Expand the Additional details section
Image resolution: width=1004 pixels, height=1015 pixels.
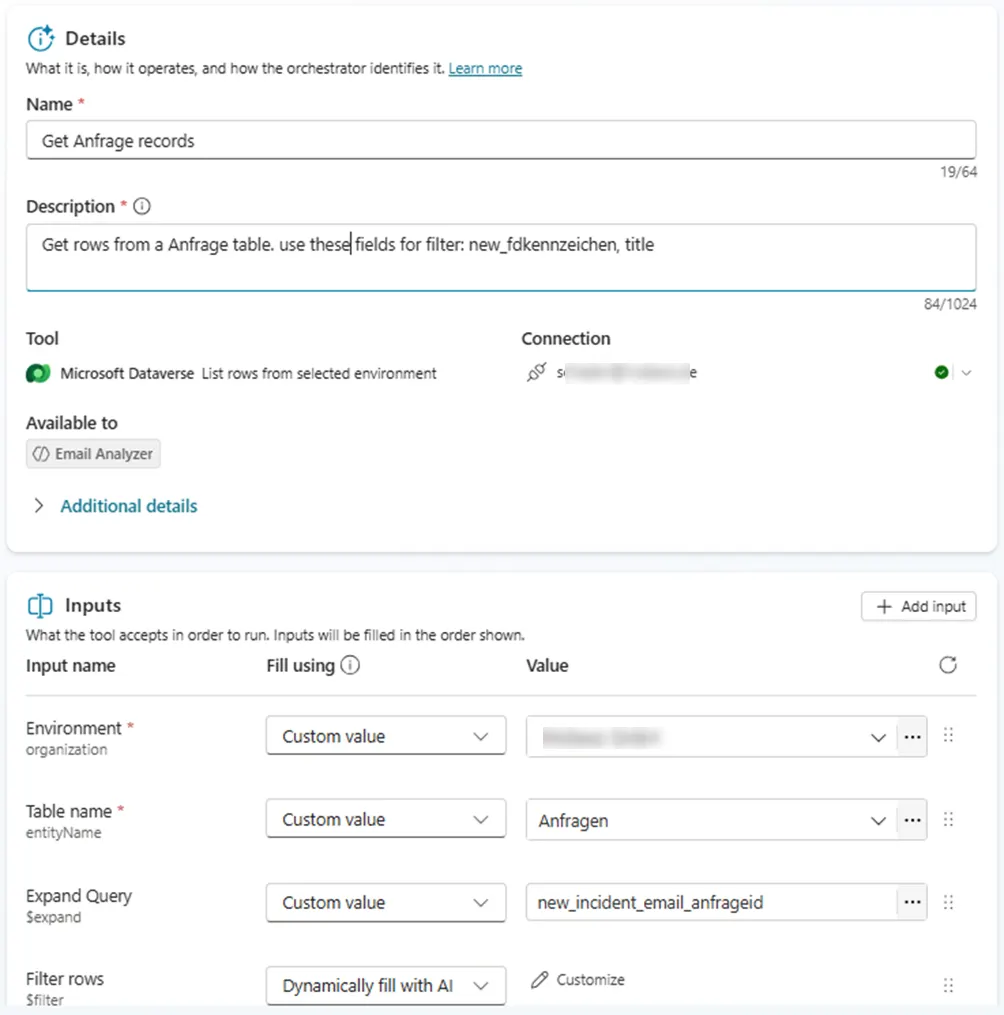pos(128,506)
